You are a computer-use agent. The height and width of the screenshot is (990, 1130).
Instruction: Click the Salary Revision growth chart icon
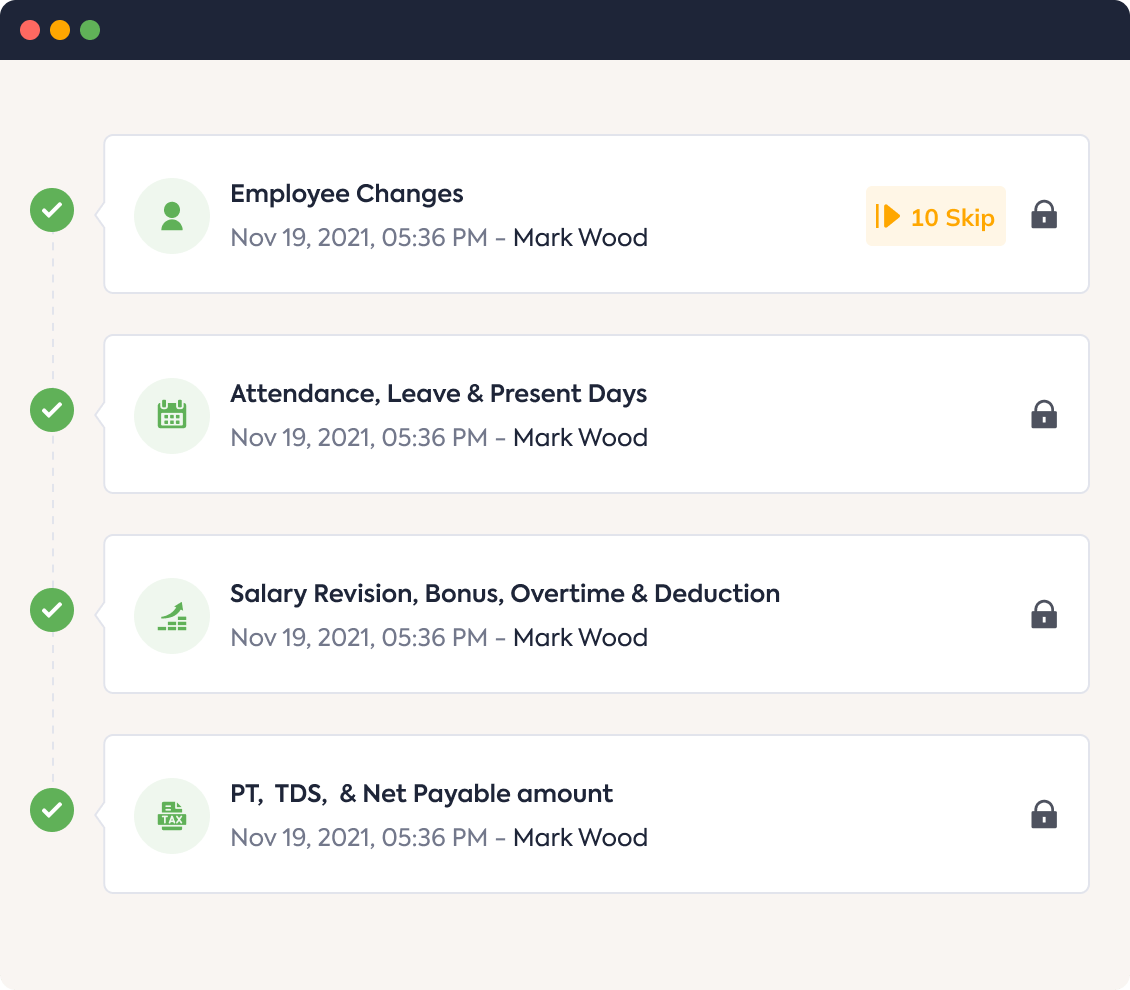point(171,614)
